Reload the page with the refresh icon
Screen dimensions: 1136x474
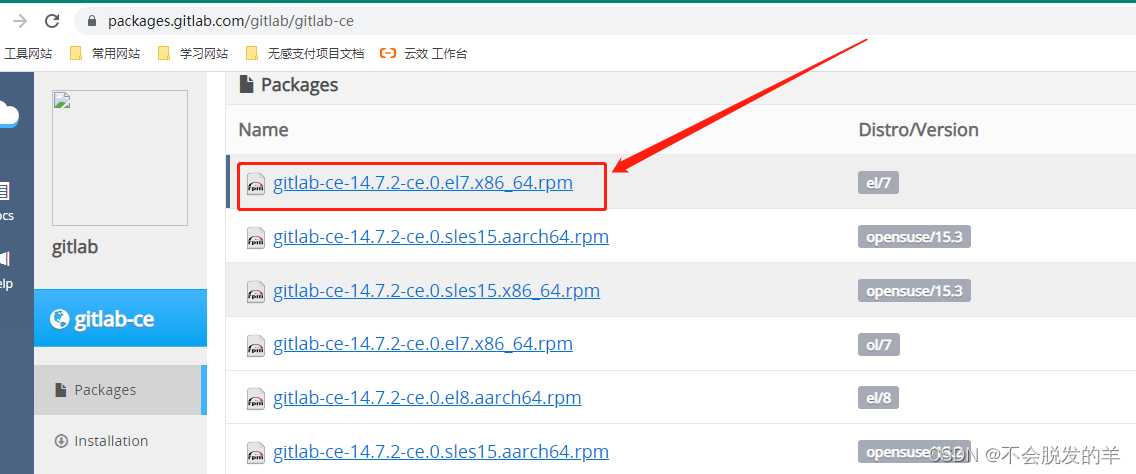click(52, 21)
